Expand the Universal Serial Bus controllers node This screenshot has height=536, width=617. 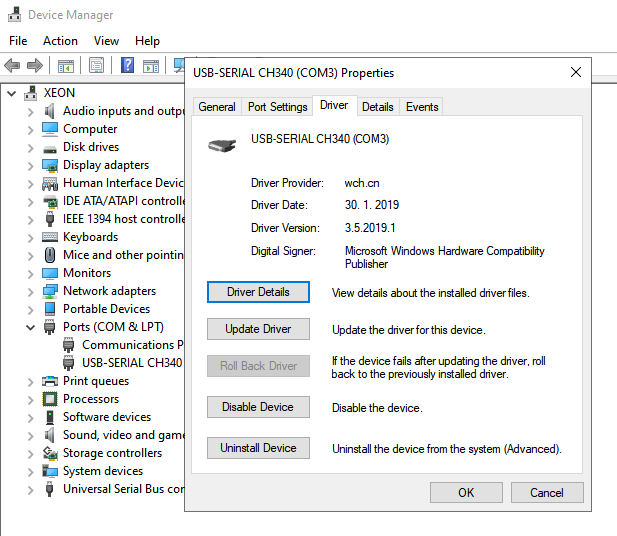point(31,490)
